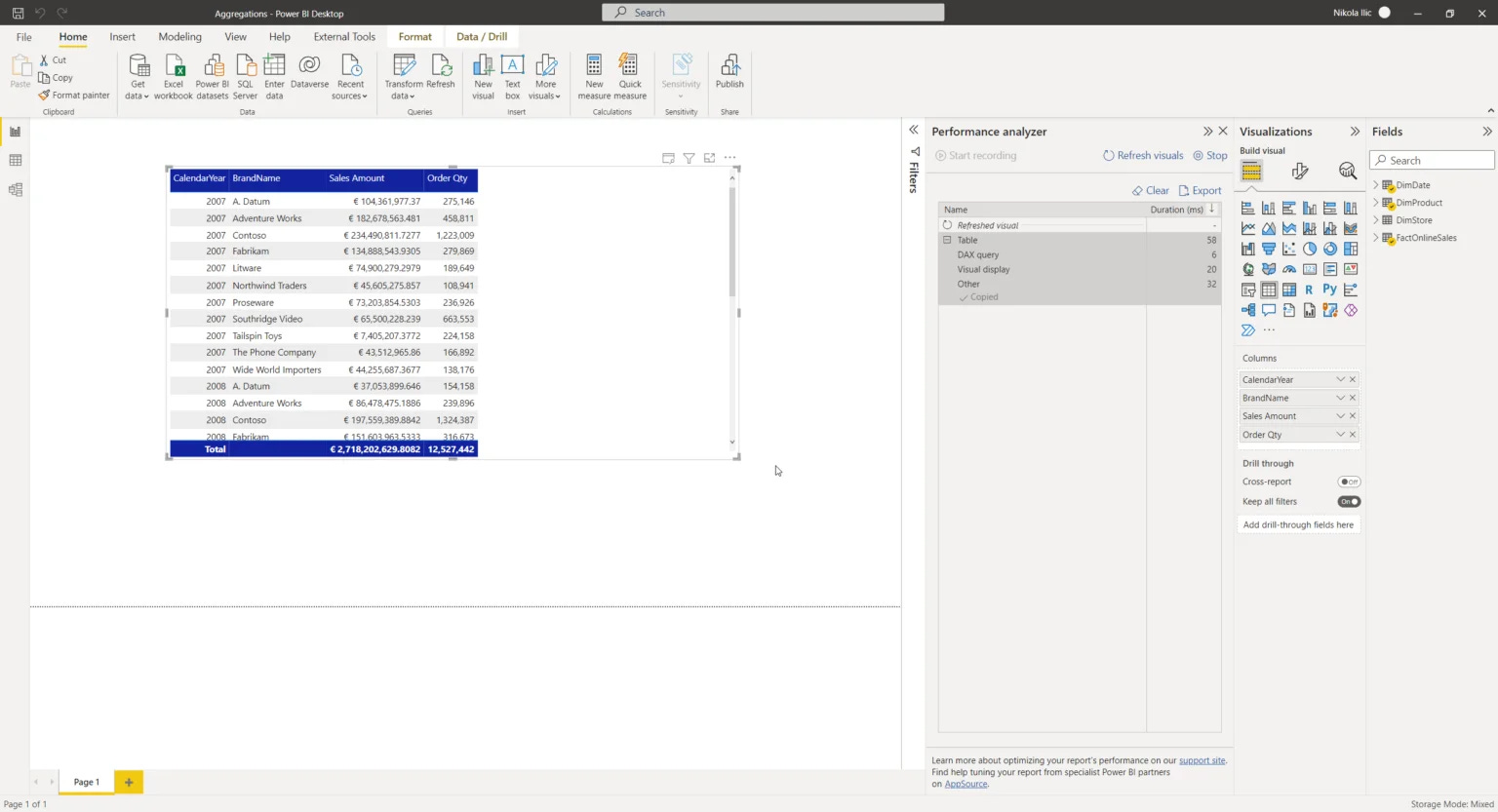1498x812 pixels.
Task: Select the KPI visual
Action: (1351, 269)
